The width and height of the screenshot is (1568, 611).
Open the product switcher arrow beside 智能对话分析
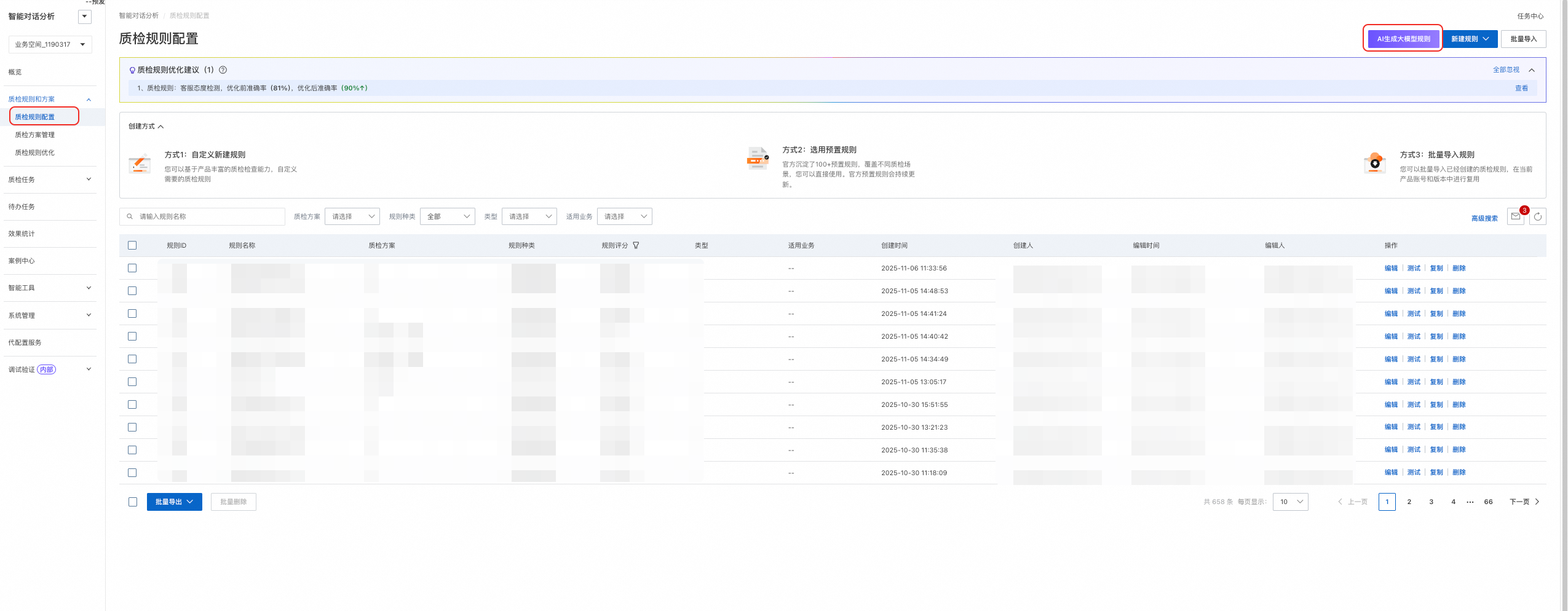point(85,17)
